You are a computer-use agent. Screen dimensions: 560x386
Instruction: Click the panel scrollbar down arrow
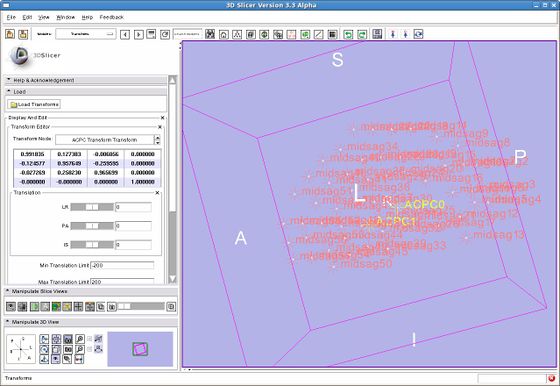coord(172,279)
